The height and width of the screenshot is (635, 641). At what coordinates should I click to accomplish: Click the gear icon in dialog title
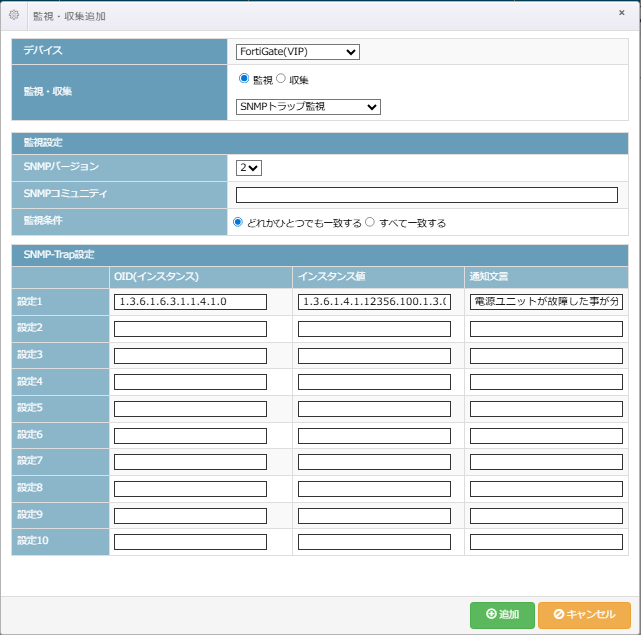tap(14, 15)
